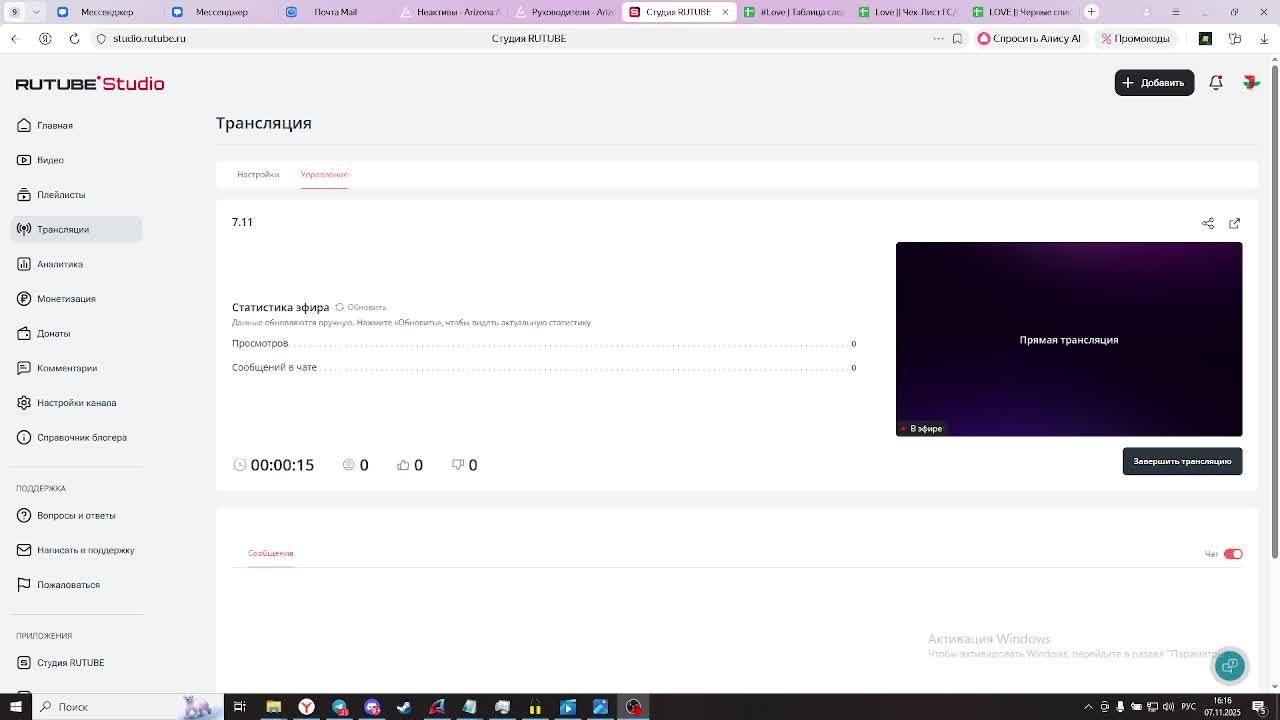
Task: Click the dislikes thumbs-down icon
Action: tap(458, 465)
